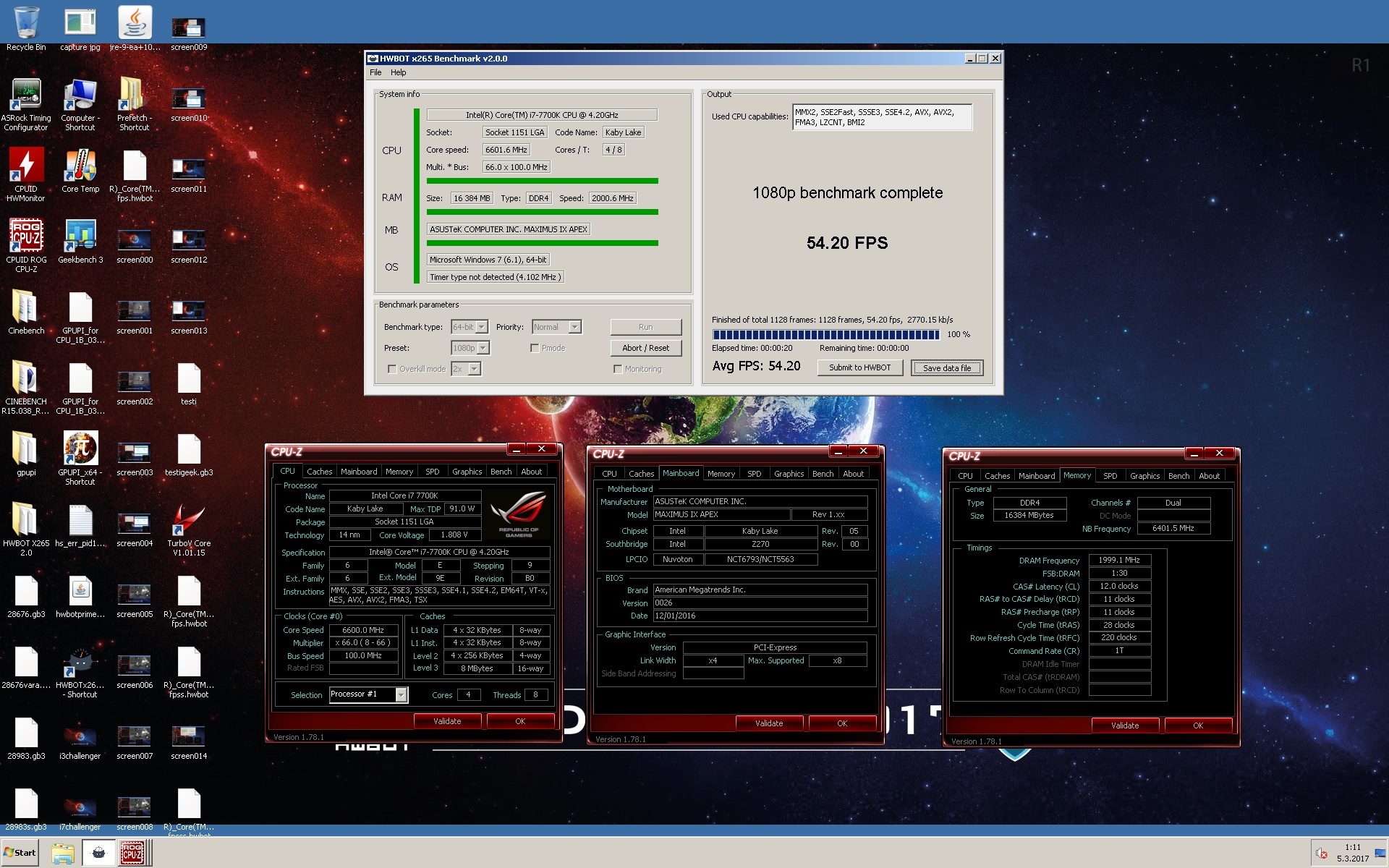Expand the Preset 1080p dropdown
The height and width of the screenshot is (868, 1389).
pos(483,348)
